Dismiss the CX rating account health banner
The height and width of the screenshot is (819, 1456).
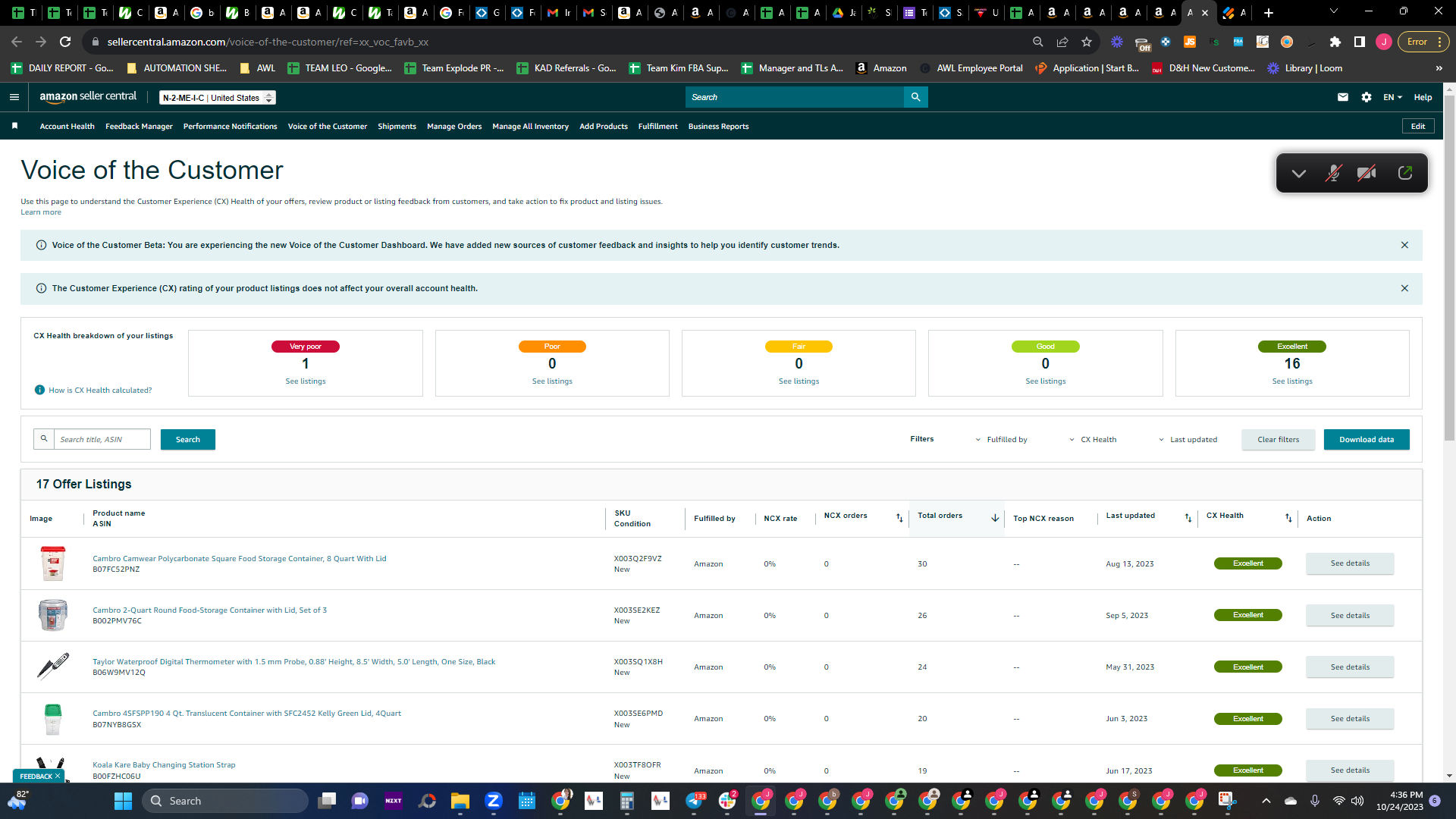pos(1404,288)
